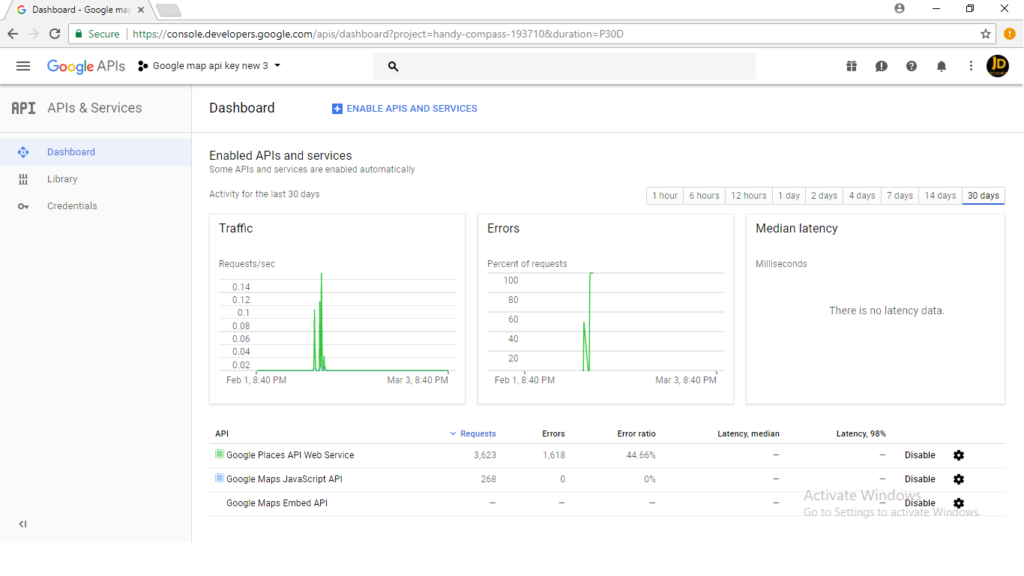Select the 6 hours time range
The width and height of the screenshot is (1024, 576).
point(704,196)
